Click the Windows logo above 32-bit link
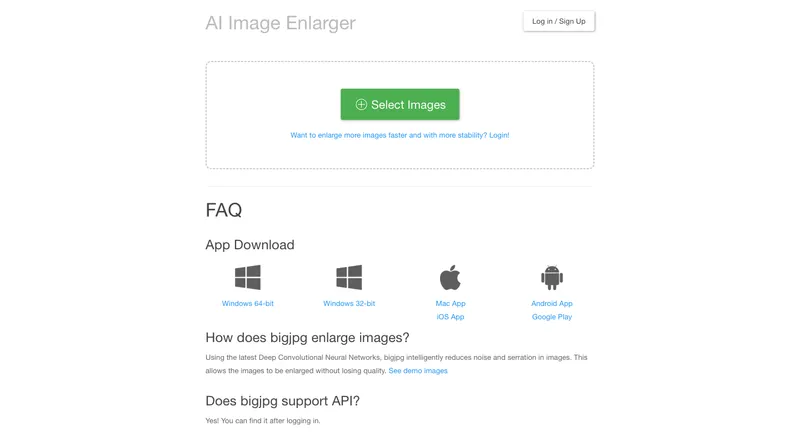 (349, 277)
